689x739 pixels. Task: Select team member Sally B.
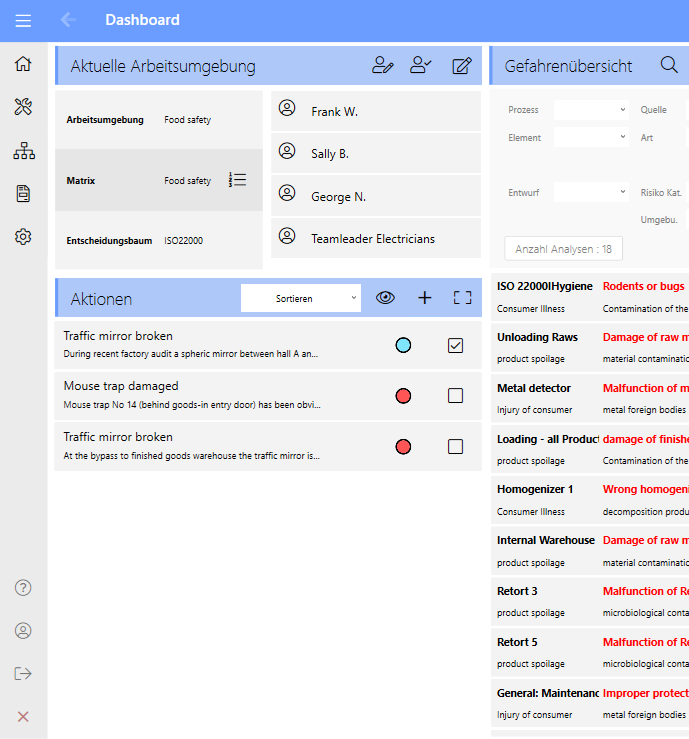point(376,154)
